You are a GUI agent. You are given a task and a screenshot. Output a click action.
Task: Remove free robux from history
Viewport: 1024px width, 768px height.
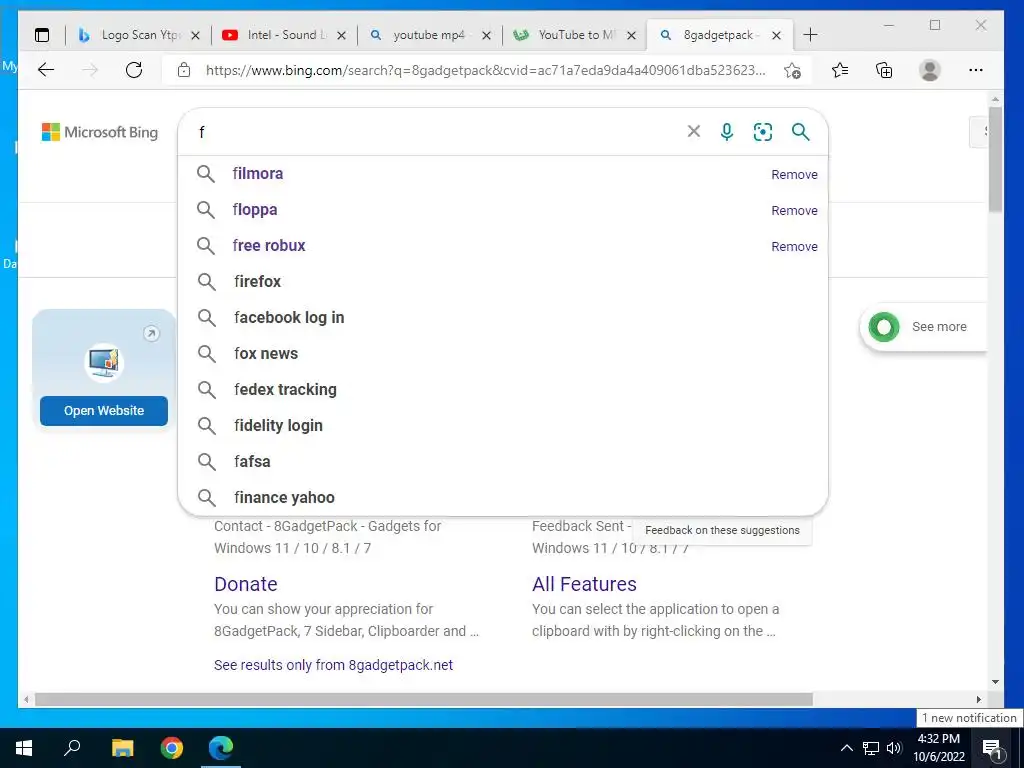click(x=794, y=246)
